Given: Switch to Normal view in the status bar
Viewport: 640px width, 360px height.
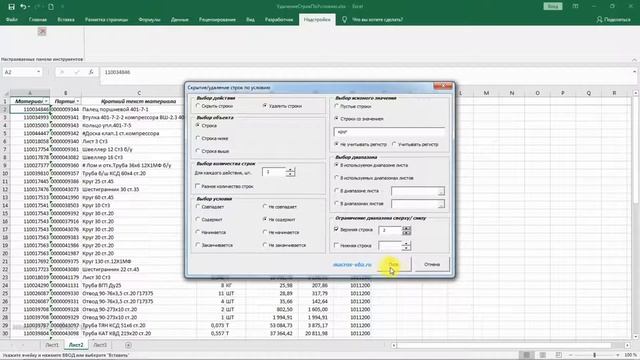Looking at the screenshot, I should (x=527, y=355).
